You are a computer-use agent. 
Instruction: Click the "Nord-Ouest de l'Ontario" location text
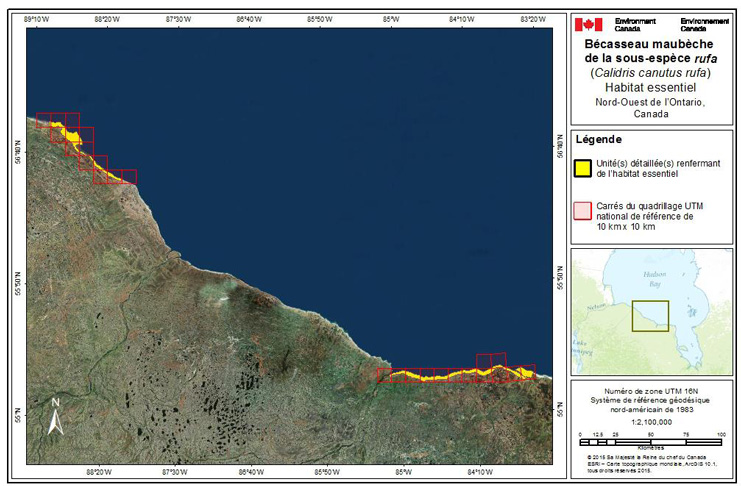coord(650,102)
